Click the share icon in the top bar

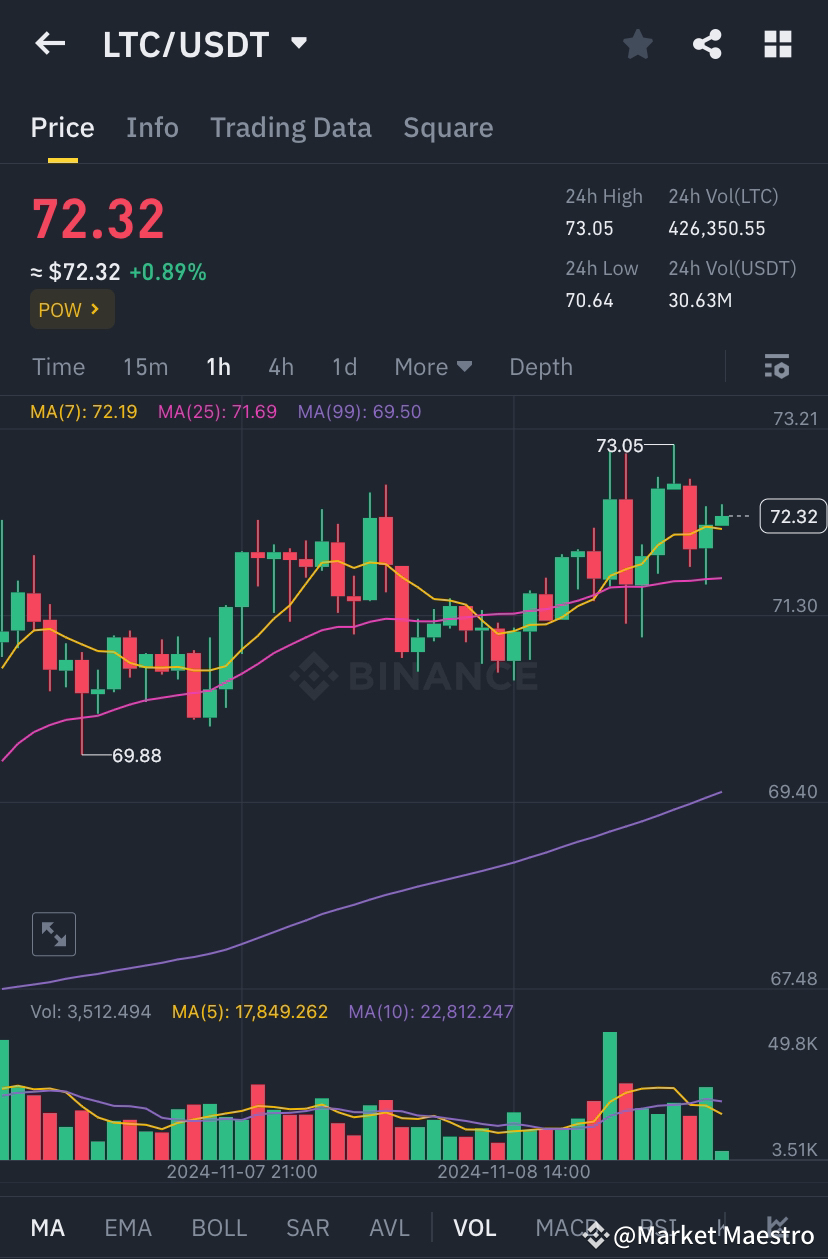pos(707,44)
